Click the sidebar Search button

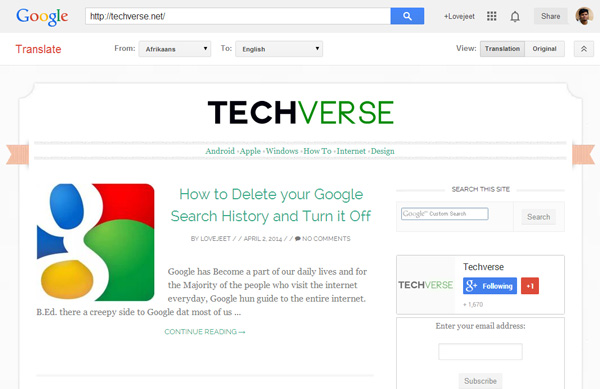pos(538,217)
